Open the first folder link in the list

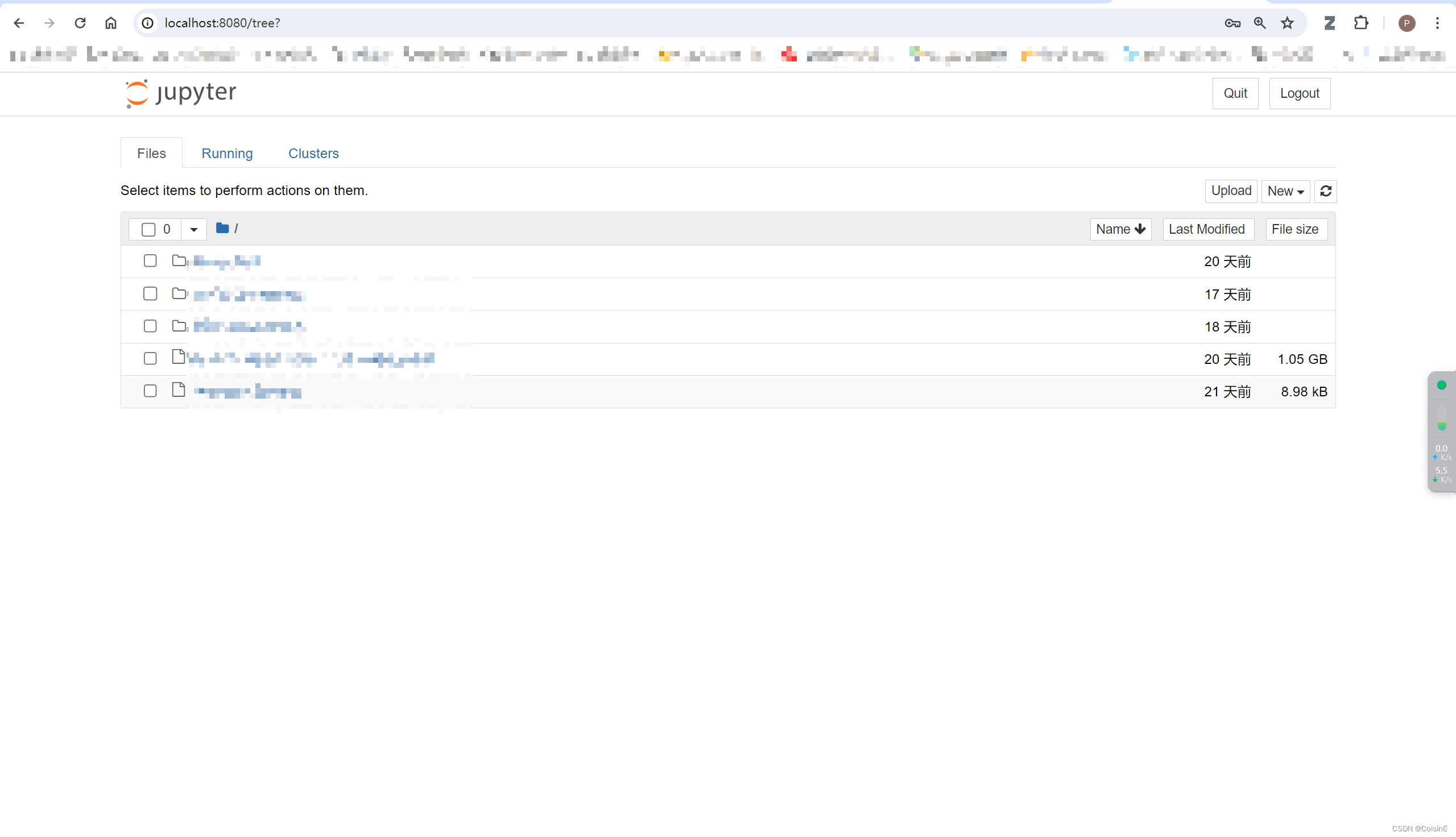pyautogui.click(x=227, y=262)
